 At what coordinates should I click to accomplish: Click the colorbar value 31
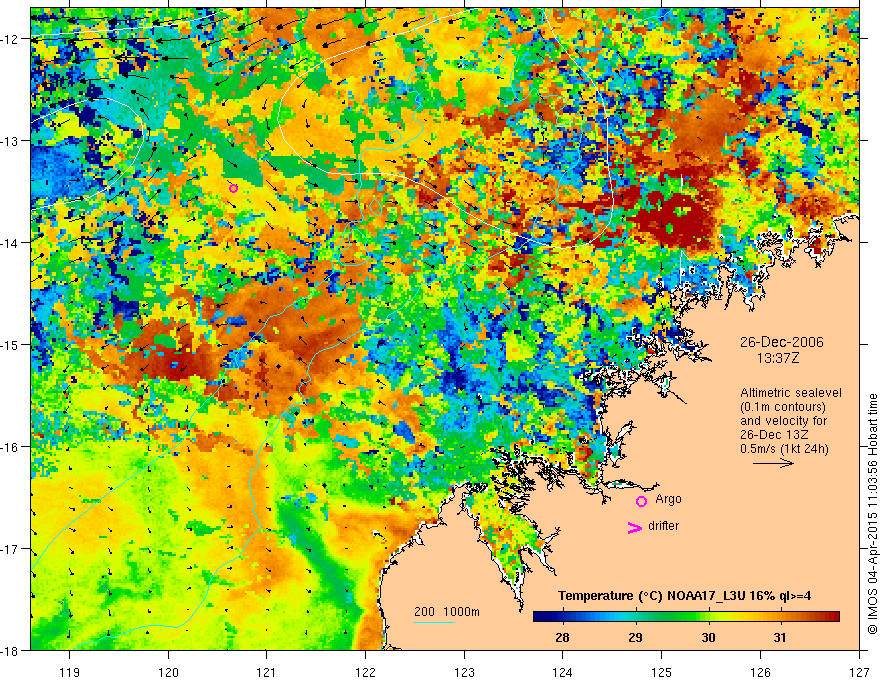pyautogui.click(x=779, y=637)
